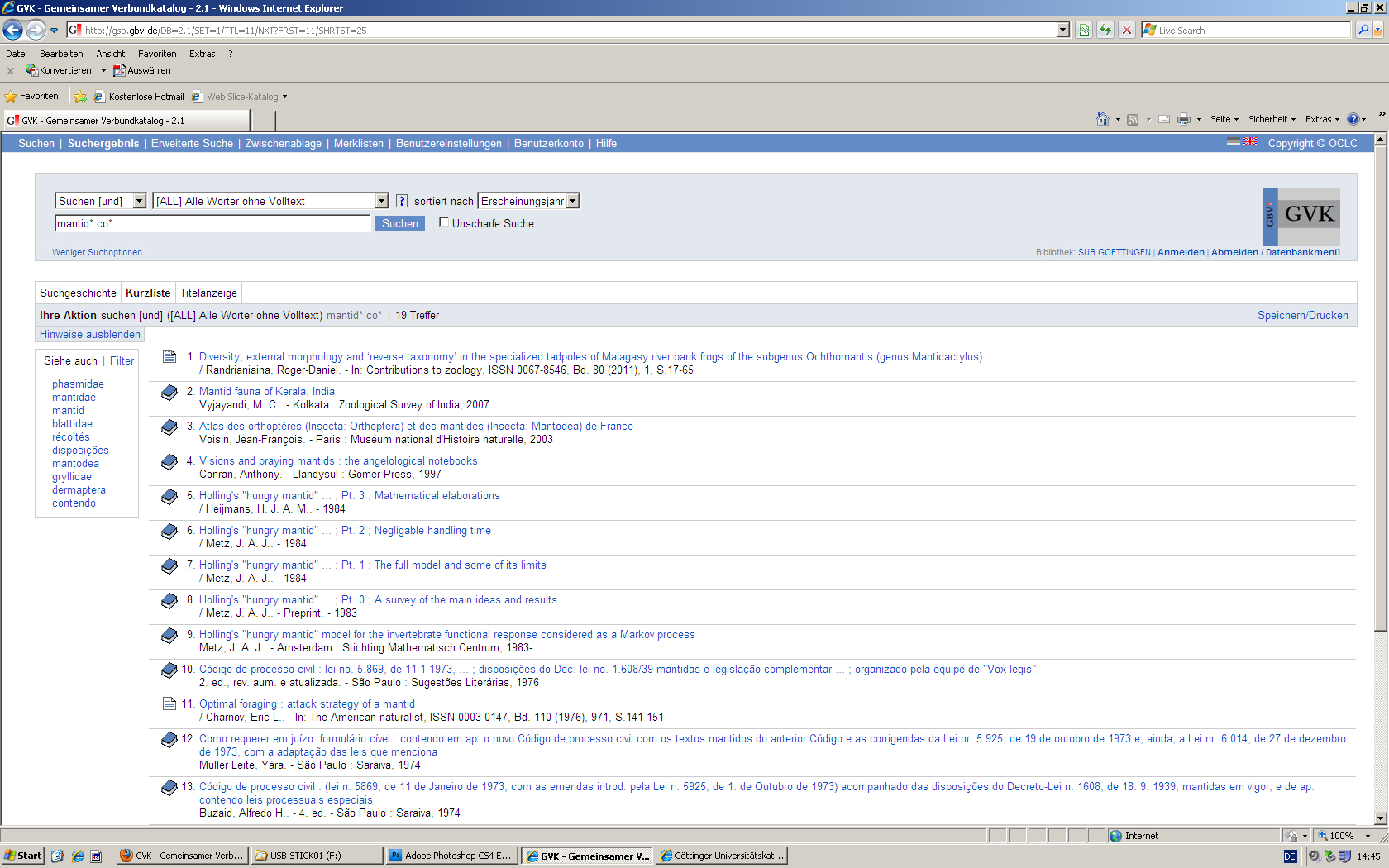Click the vertical scrollbar down arrow
Viewport: 1389px width, 868px height.
click(x=1380, y=818)
